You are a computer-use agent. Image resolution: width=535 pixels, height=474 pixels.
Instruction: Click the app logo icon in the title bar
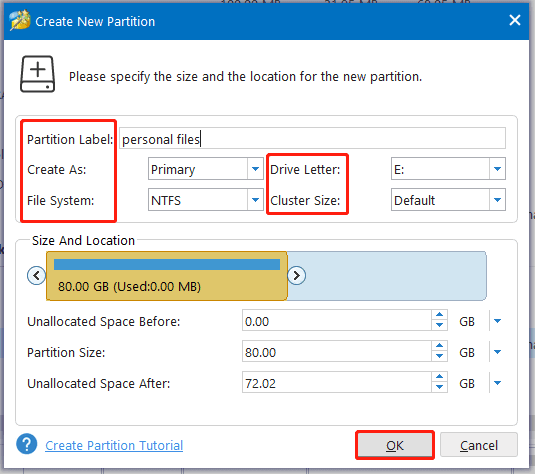pos(20,20)
